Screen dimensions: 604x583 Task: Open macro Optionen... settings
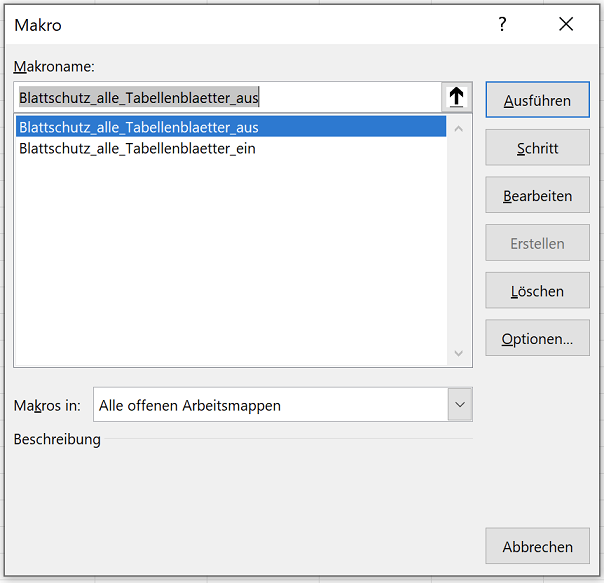(537, 338)
